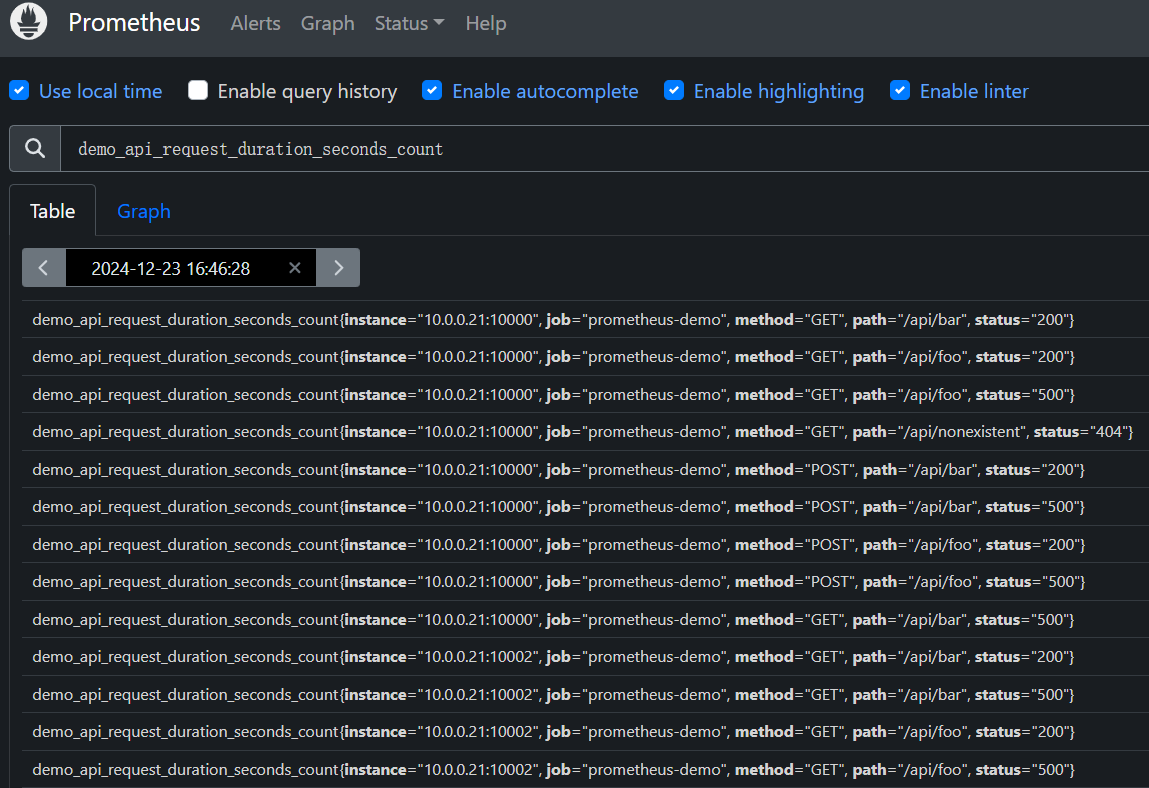The image size is (1149, 788).
Task: Select the Table tab
Action: [x=52, y=211]
